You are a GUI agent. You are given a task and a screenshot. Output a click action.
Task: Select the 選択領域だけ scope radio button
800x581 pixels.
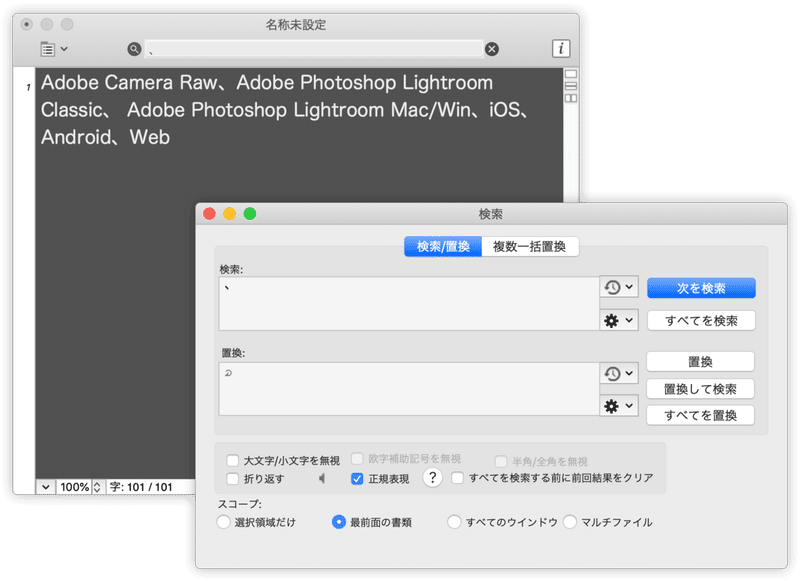click(223, 522)
